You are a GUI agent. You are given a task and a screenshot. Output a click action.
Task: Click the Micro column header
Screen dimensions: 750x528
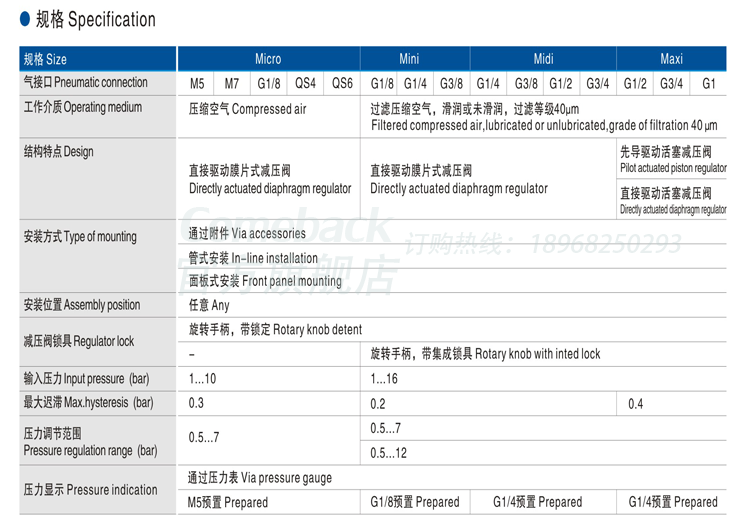[x=268, y=59]
